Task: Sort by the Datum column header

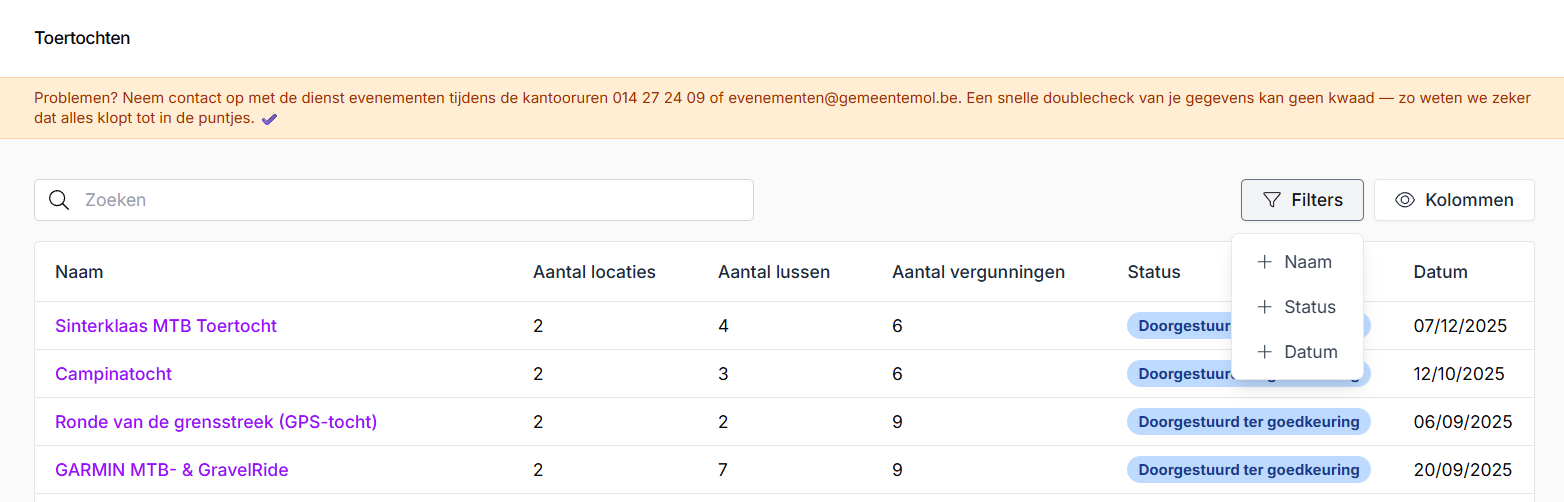Action: point(1440,272)
